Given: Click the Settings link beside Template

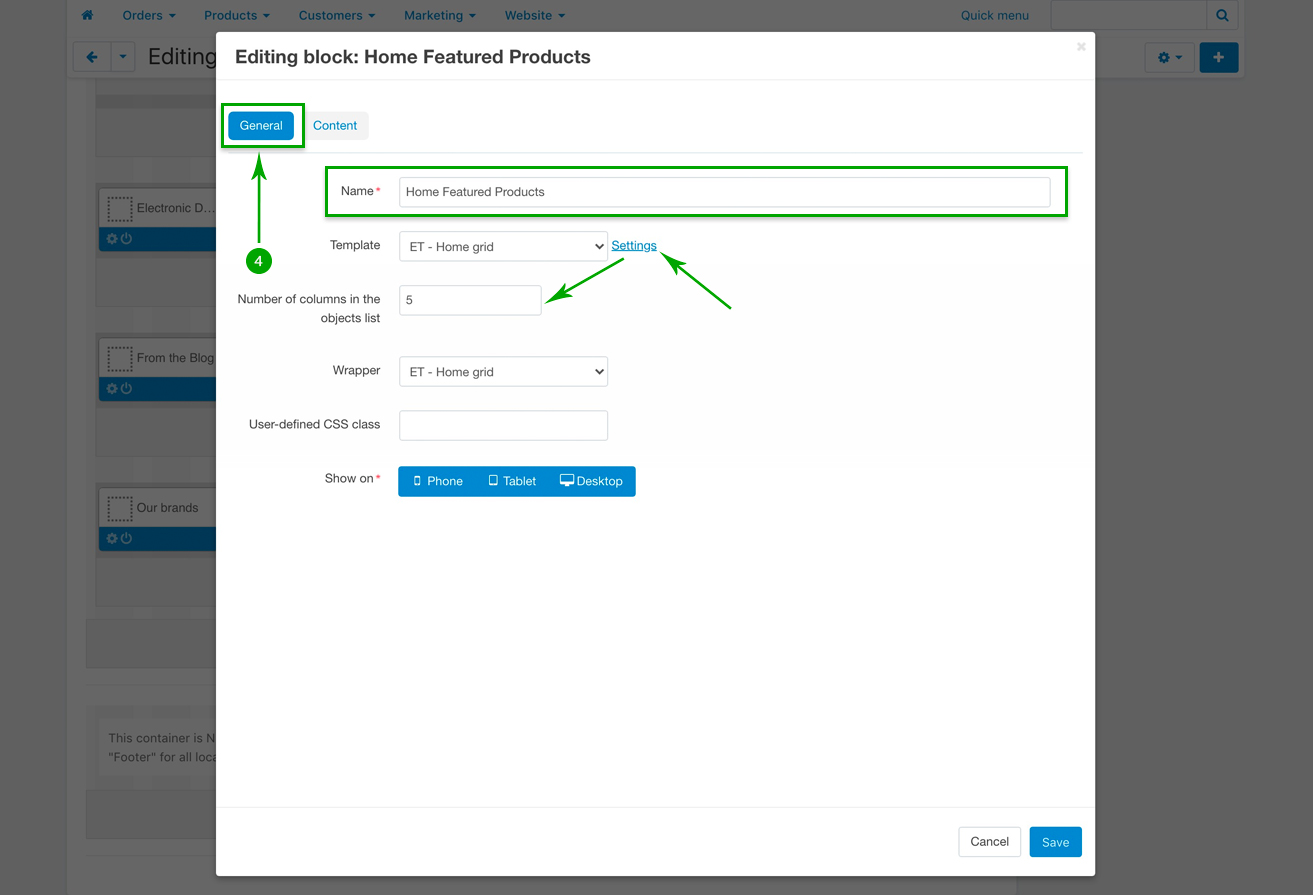Looking at the screenshot, I should point(634,246).
